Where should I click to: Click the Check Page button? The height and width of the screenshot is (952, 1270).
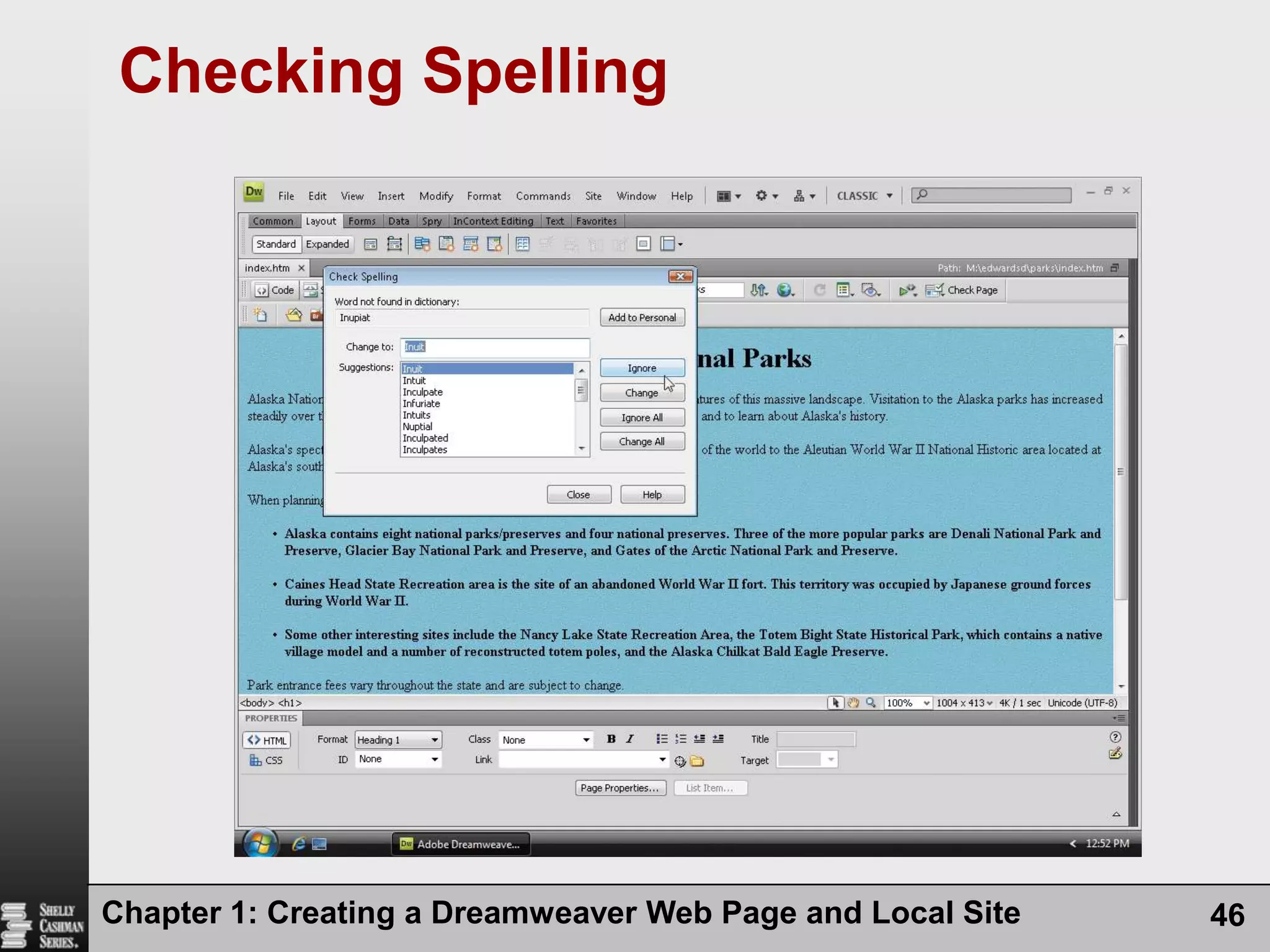pyautogui.click(x=962, y=290)
